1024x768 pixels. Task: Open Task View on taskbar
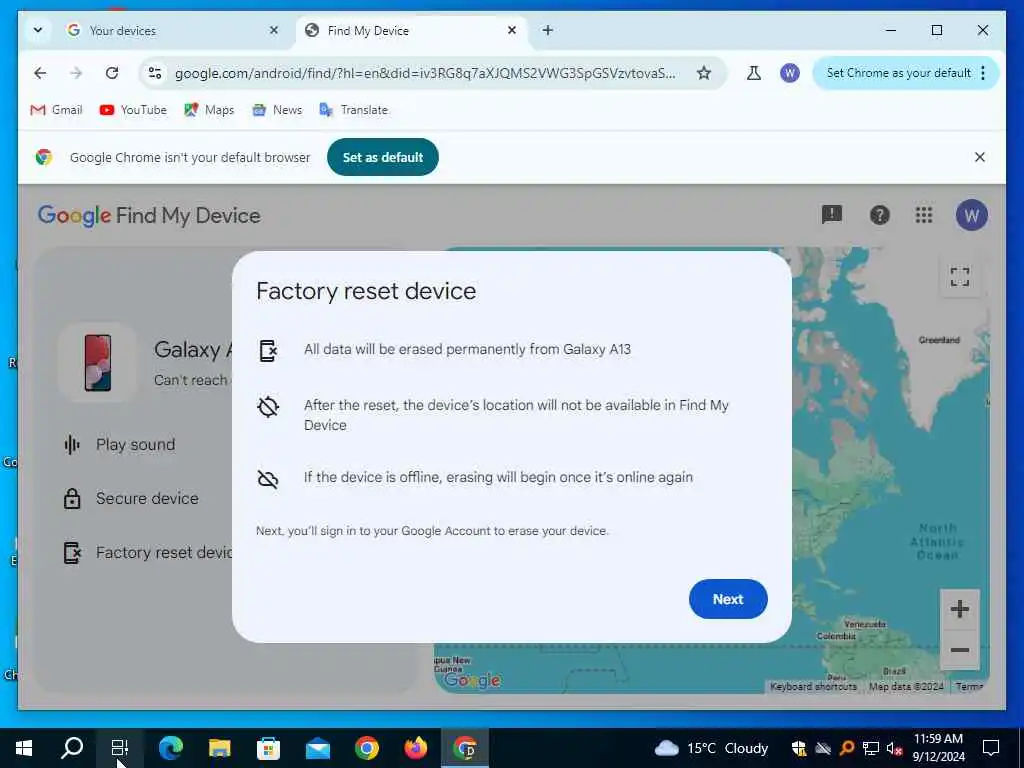(x=120, y=748)
